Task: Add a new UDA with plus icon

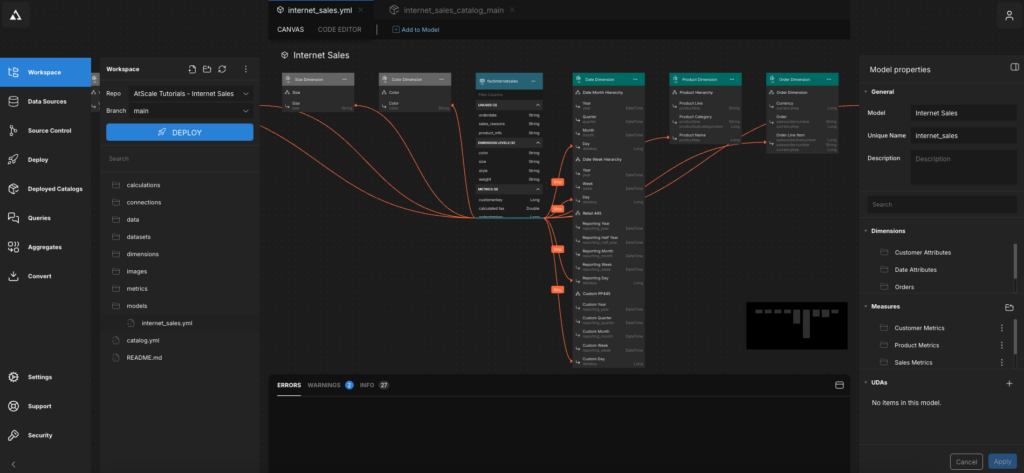Action: 1009,383
